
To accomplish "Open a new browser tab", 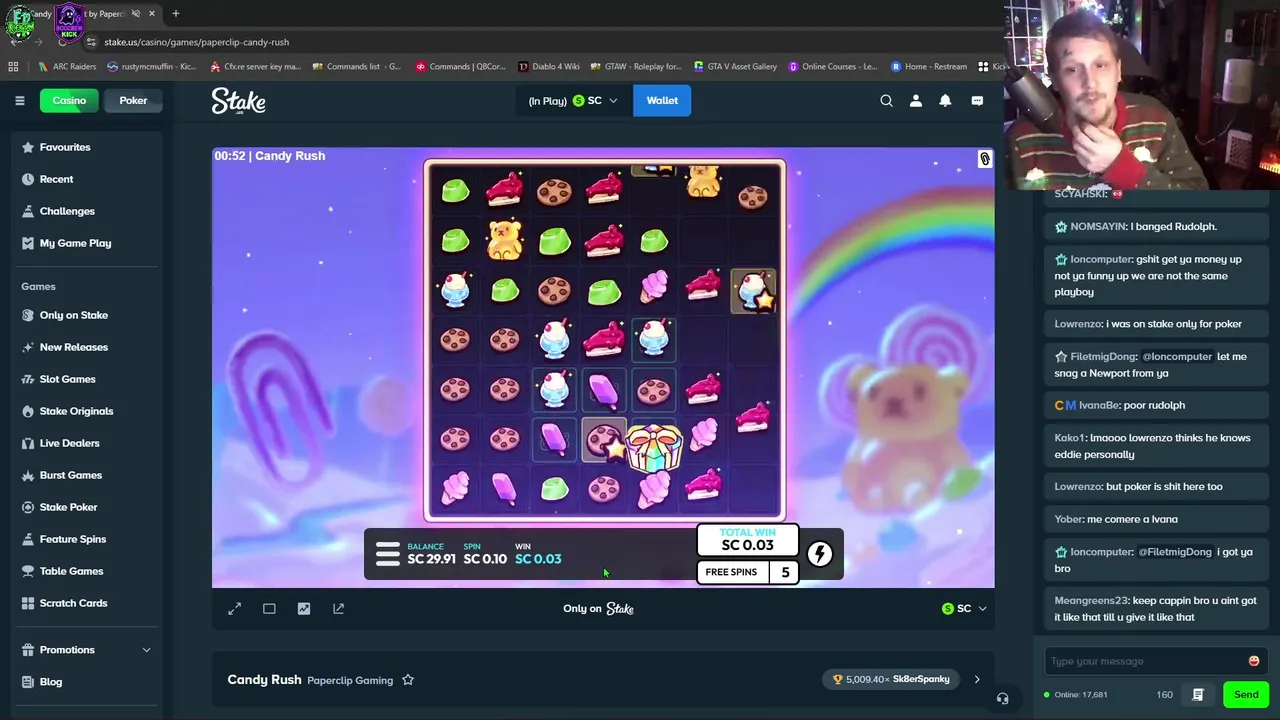I will pos(175,14).
